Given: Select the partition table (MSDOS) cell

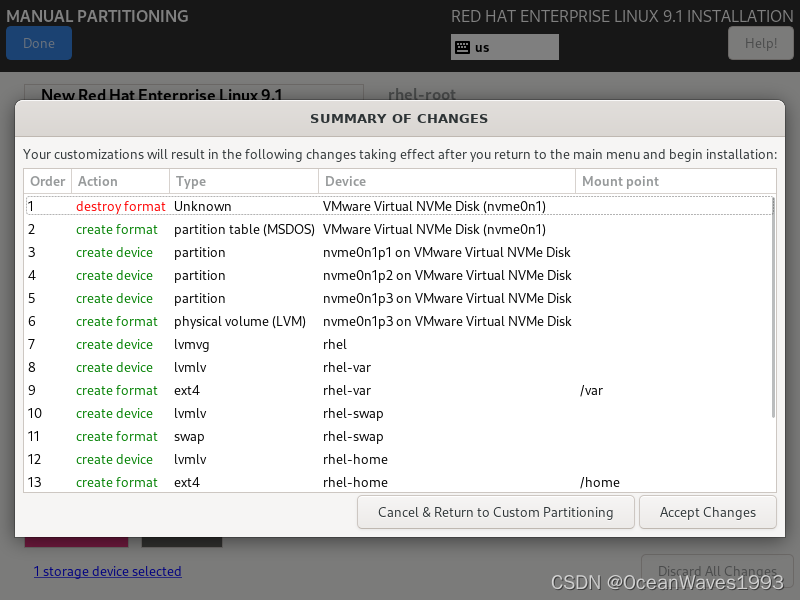Looking at the screenshot, I should 244,230.
